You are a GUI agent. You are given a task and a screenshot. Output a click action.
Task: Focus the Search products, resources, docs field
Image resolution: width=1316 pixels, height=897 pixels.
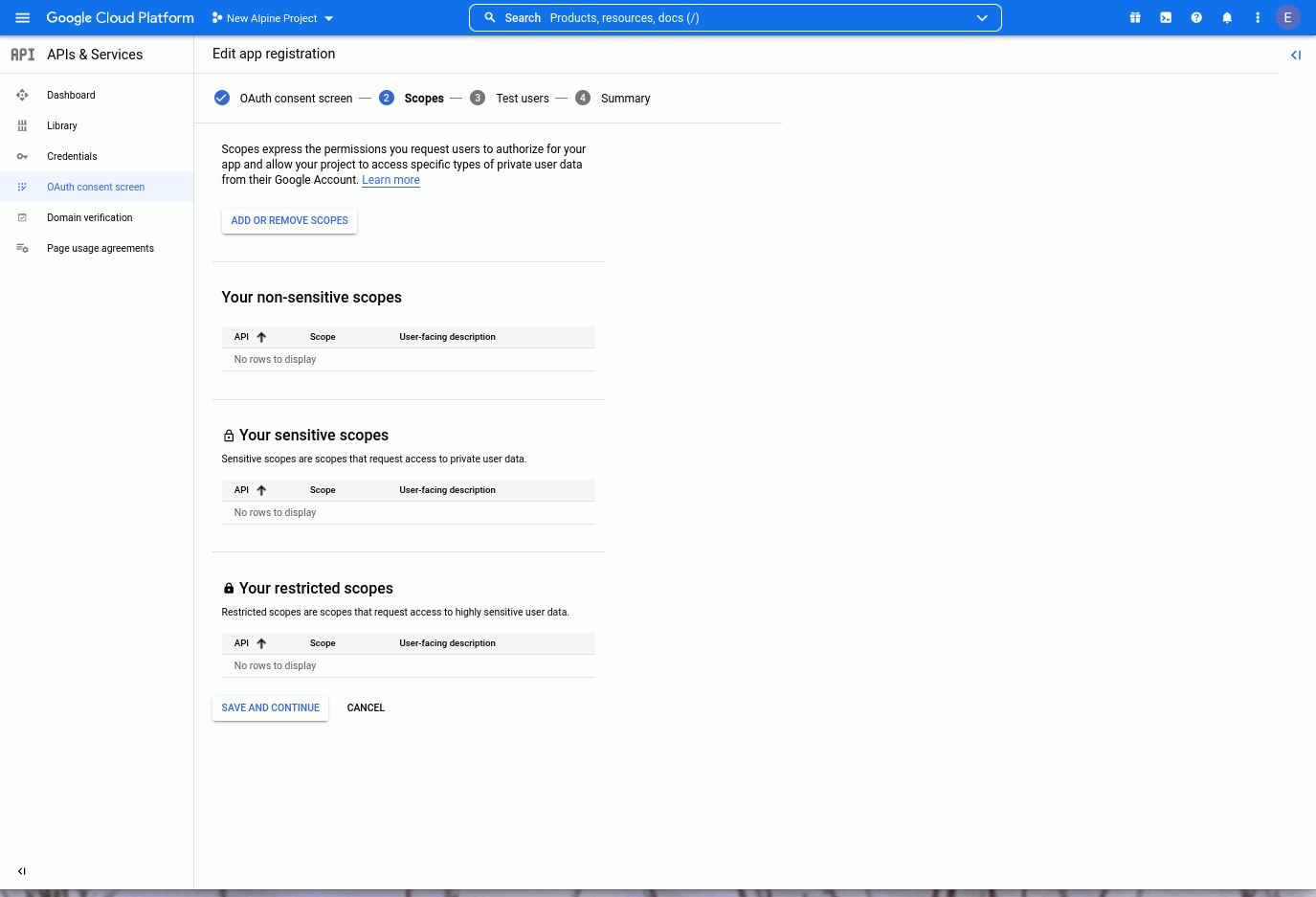pos(735,18)
